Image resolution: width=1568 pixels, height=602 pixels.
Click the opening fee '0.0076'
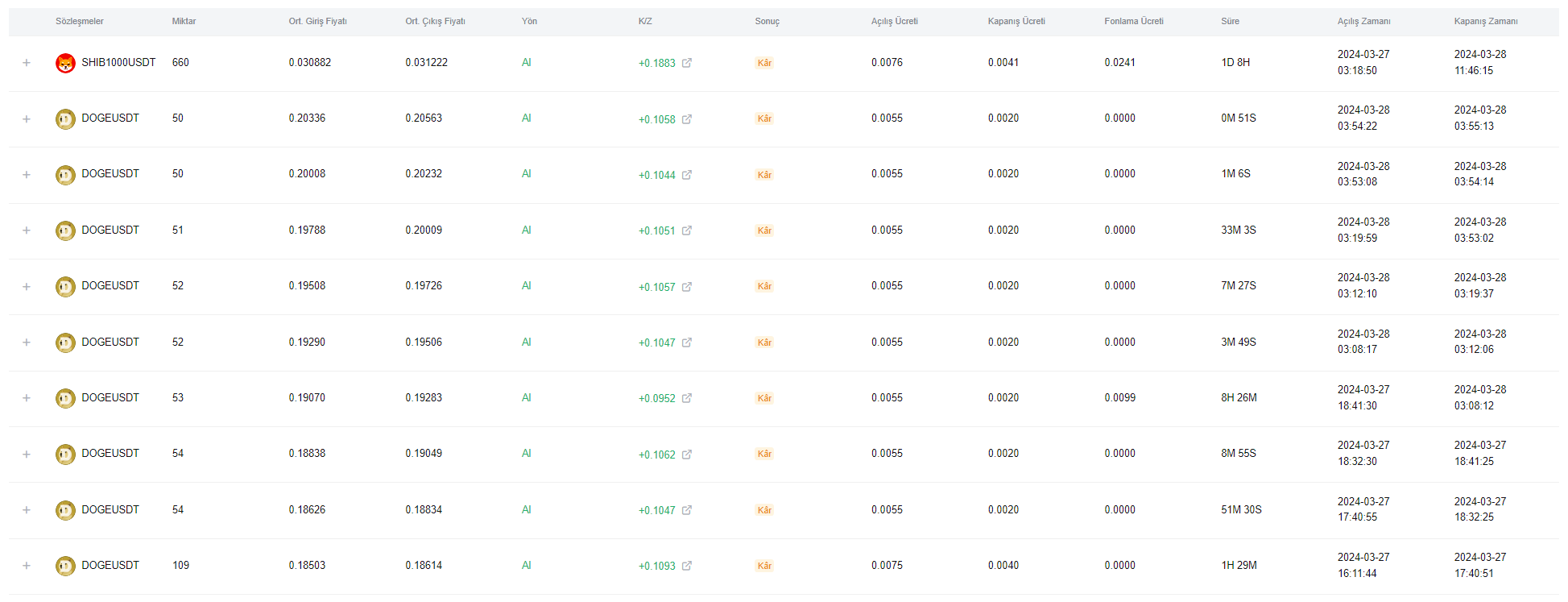pos(887,62)
